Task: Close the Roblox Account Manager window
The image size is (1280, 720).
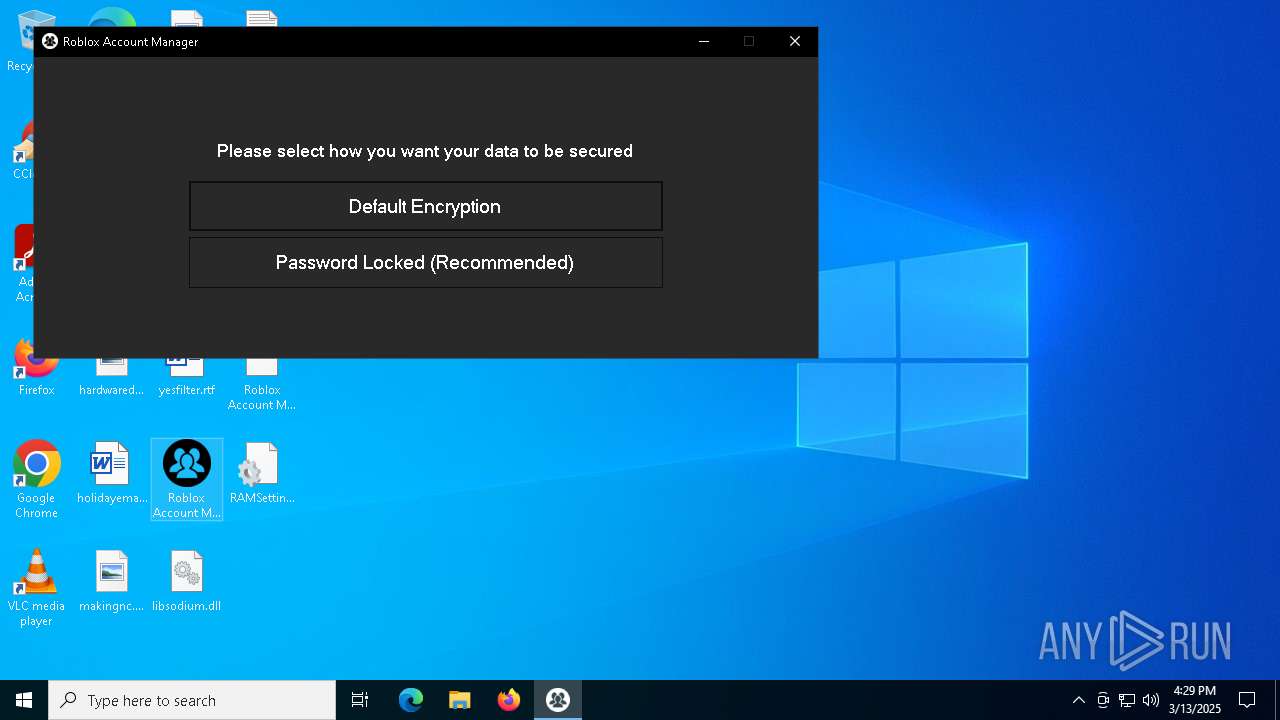Action: (x=794, y=41)
